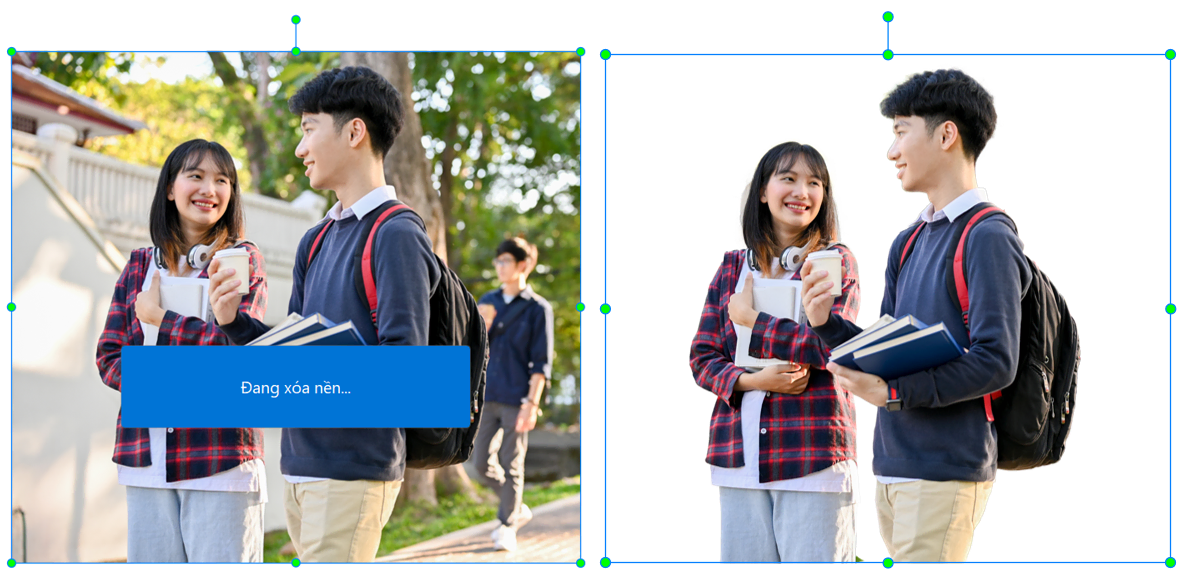Click the 'Đang xóa nền...' progress banner

[x=296, y=387]
